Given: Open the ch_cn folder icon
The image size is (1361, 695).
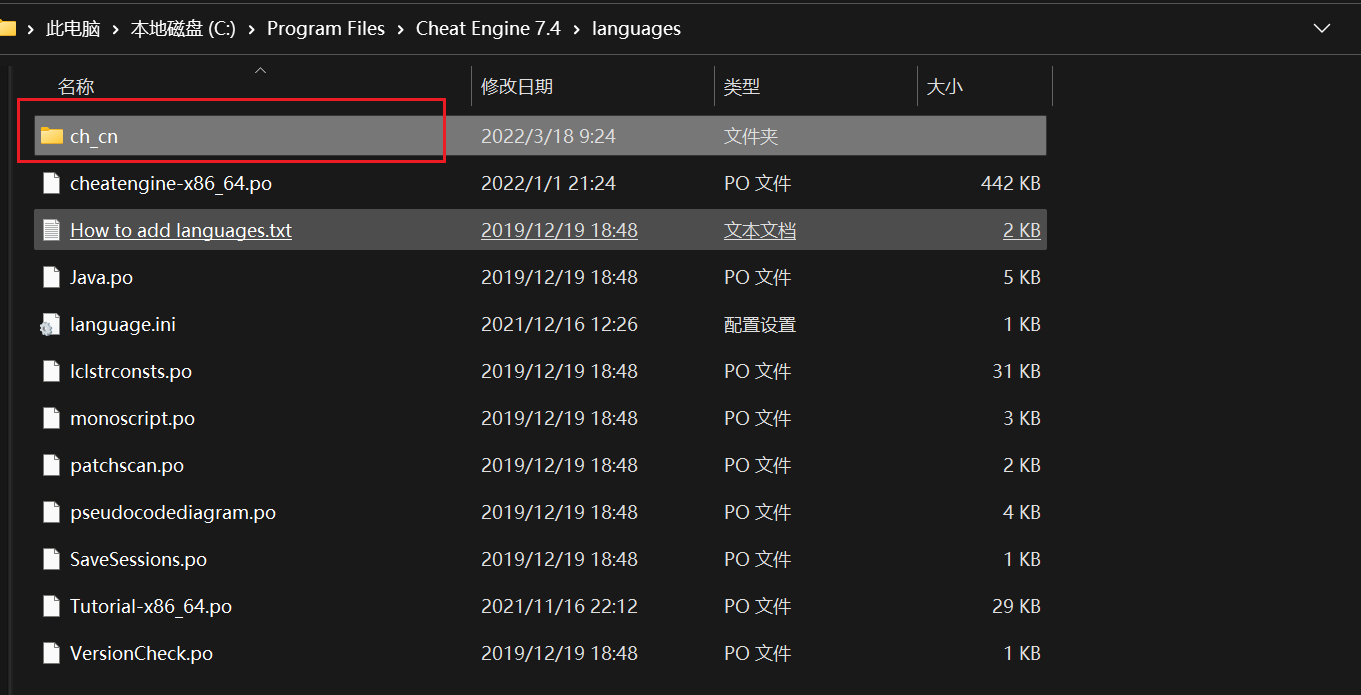Looking at the screenshot, I should [x=51, y=135].
